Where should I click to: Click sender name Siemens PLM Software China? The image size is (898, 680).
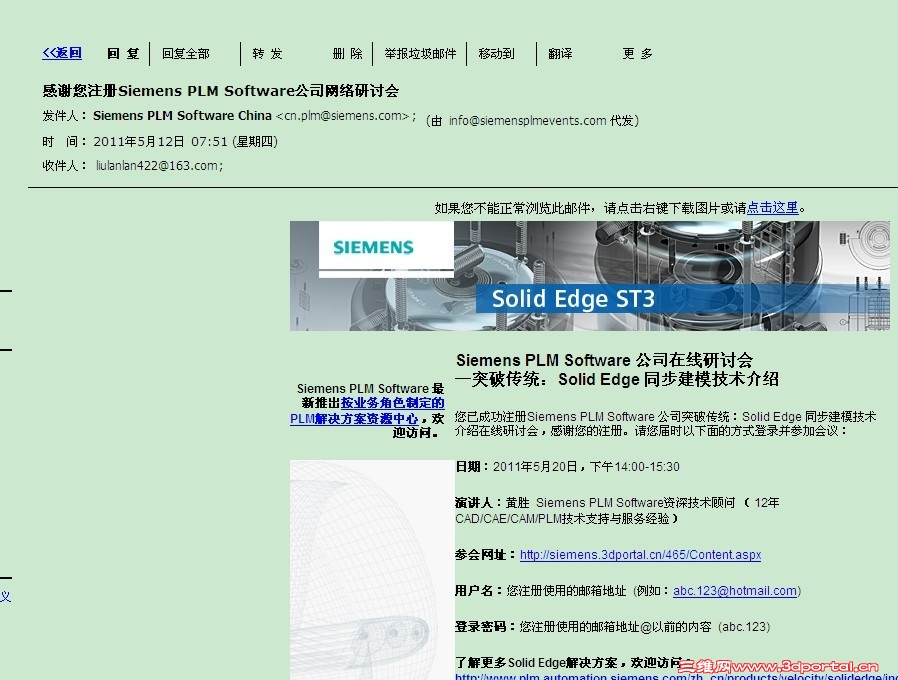182,116
